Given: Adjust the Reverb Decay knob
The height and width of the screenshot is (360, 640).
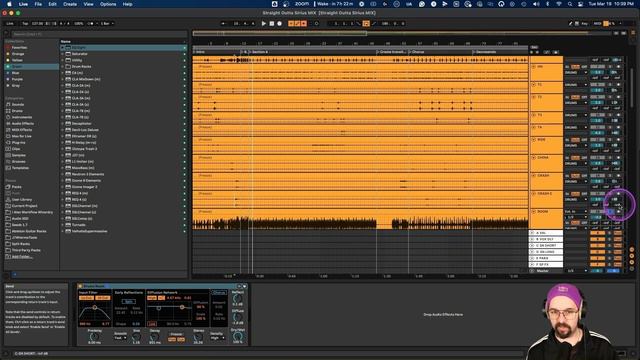Looking at the screenshot, I should pos(154,337).
